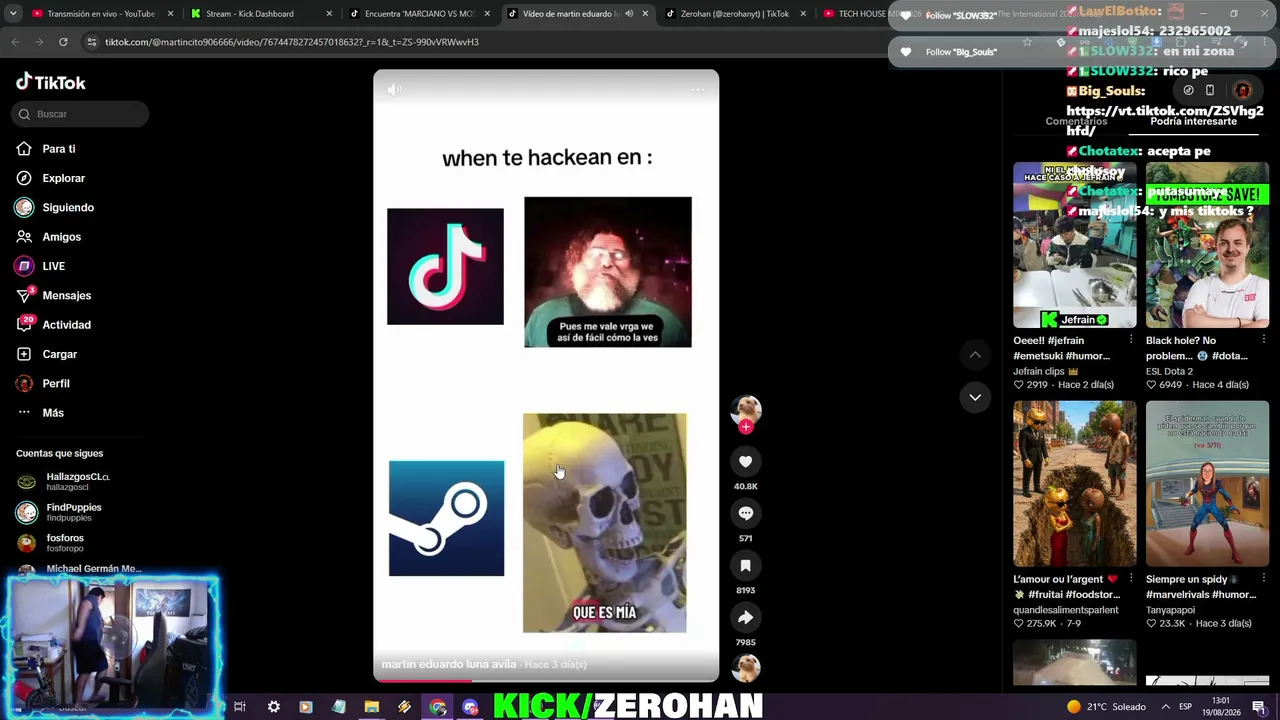Click the Buscar search field
This screenshot has width=1280, height=720.
click(81, 114)
